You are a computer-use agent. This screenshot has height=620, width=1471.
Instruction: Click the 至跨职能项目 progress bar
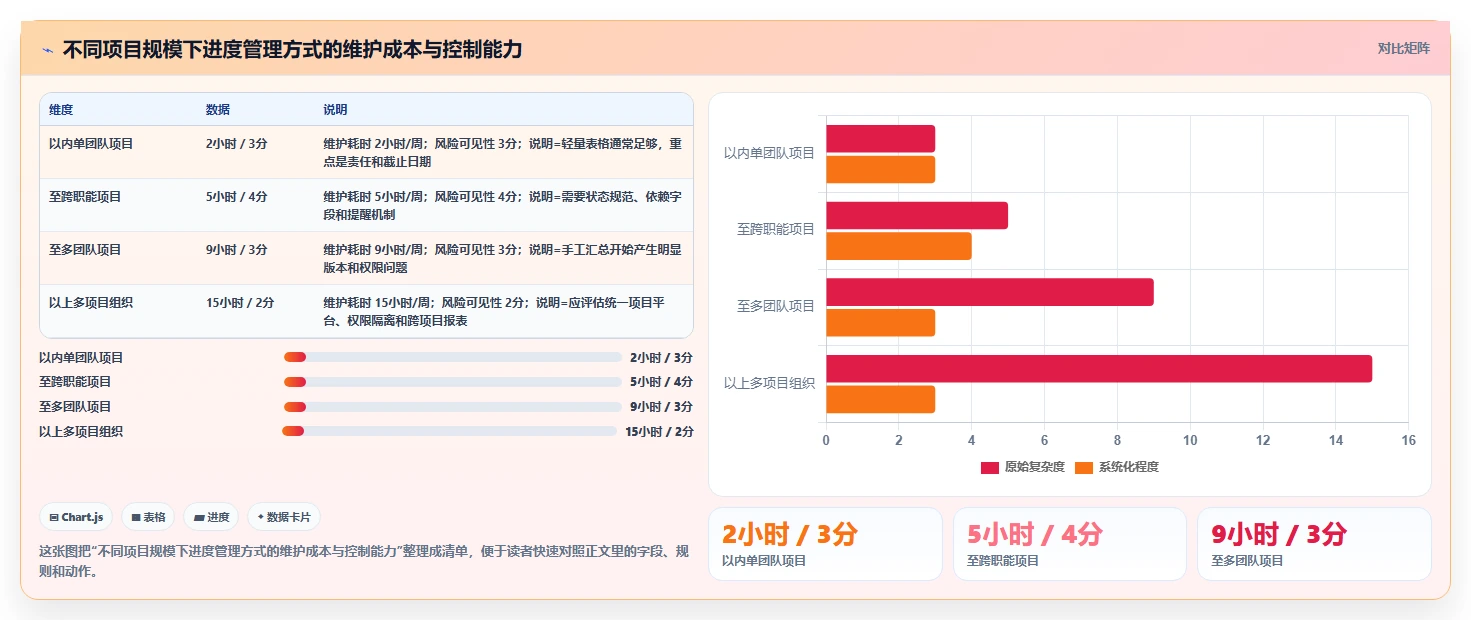pyautogui.click(x=453, y=382)
